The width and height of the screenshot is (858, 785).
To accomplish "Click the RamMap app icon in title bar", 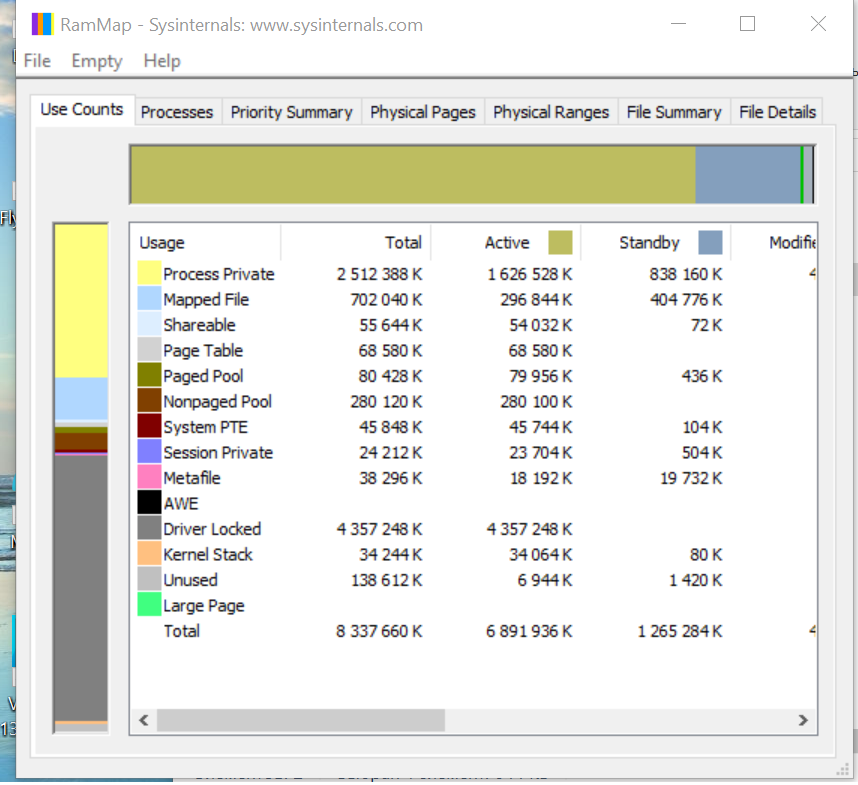I will coord(42,25).
